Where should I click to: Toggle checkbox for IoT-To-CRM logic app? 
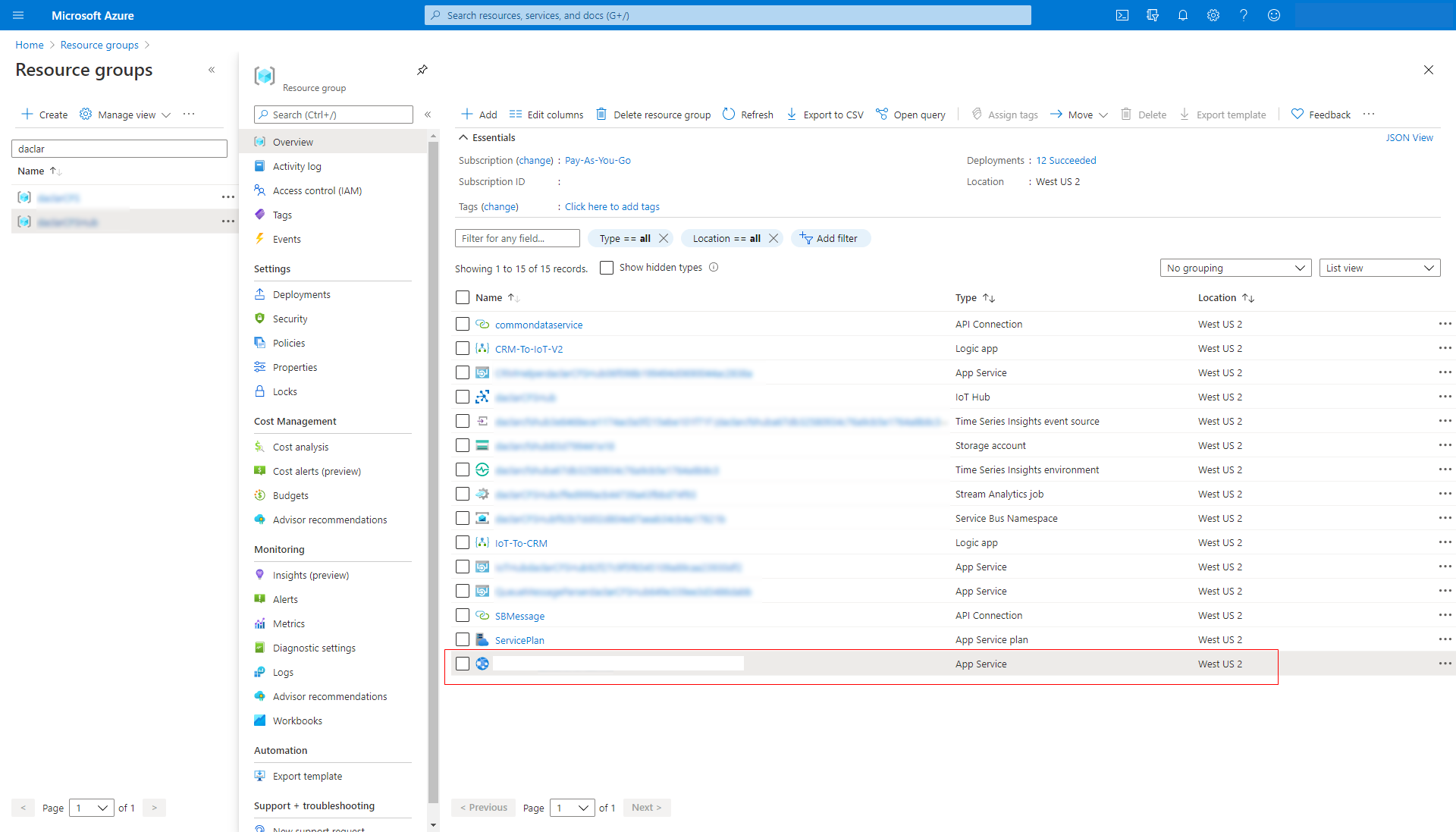pos(462,543)
